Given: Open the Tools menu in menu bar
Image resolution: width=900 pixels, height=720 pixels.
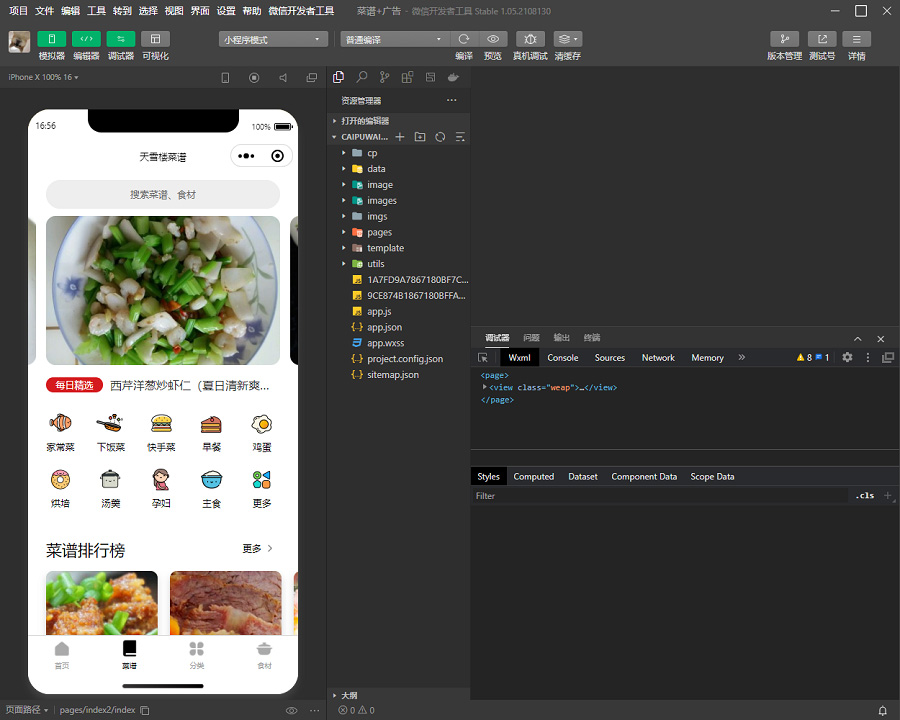Looking at the screenshot, I should (x=96, y=11).
